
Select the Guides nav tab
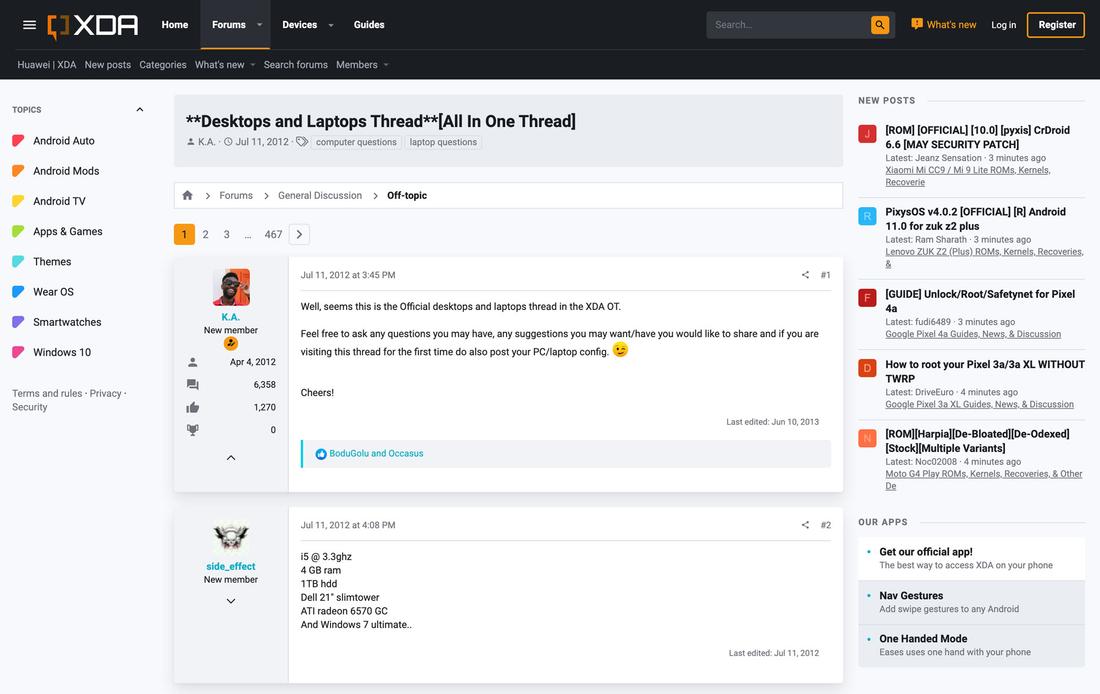(368, 25)
